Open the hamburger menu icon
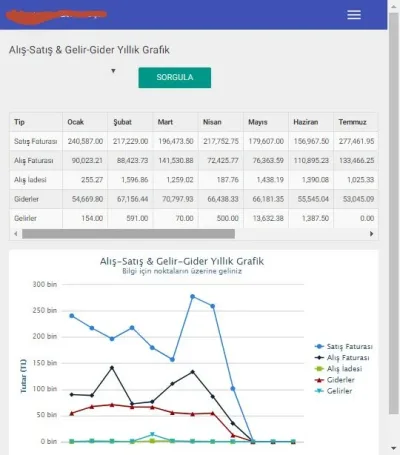Screen dimensions: 400x455 [x=354, y=15]
